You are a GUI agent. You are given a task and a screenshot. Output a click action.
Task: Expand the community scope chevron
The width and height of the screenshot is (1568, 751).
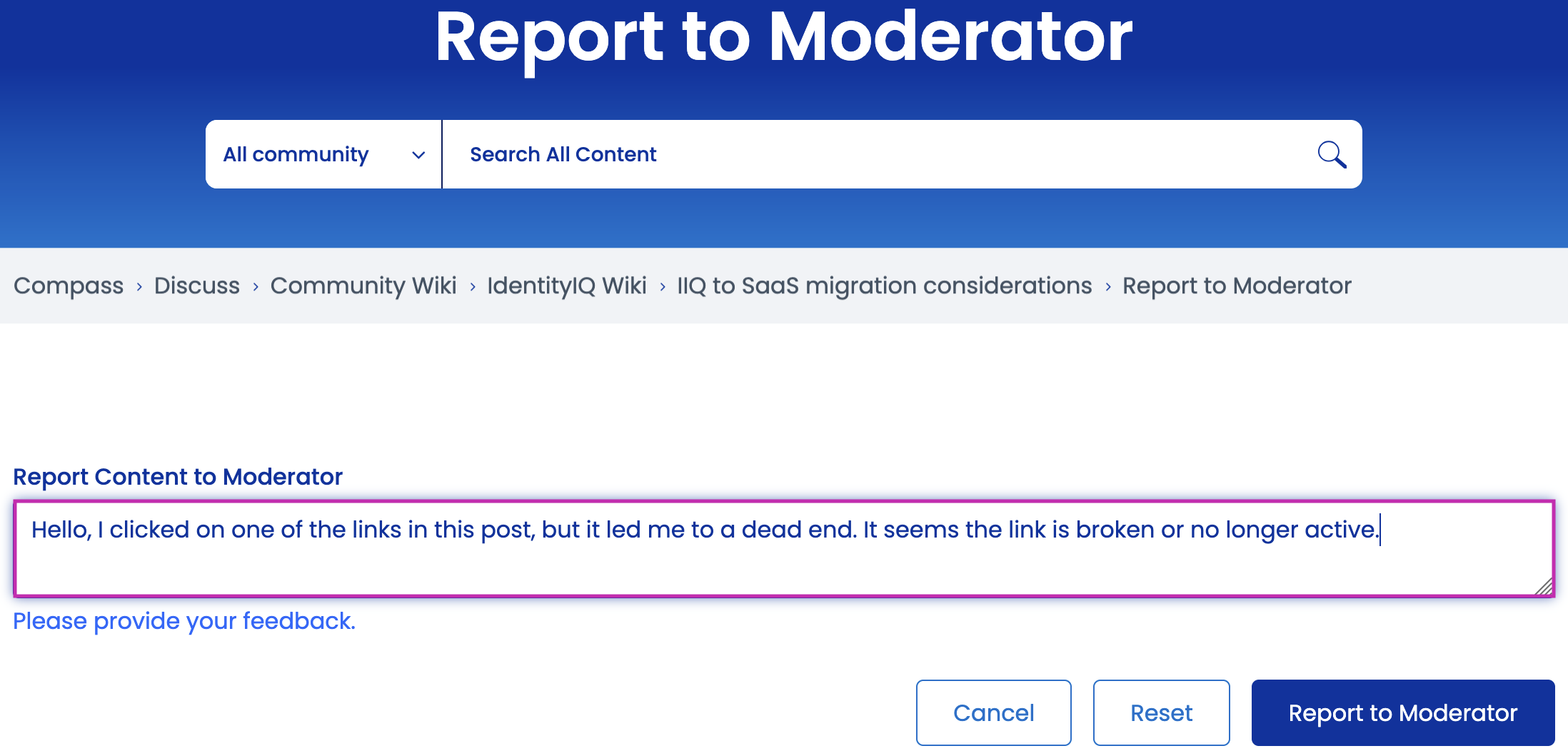click(418, 154)
